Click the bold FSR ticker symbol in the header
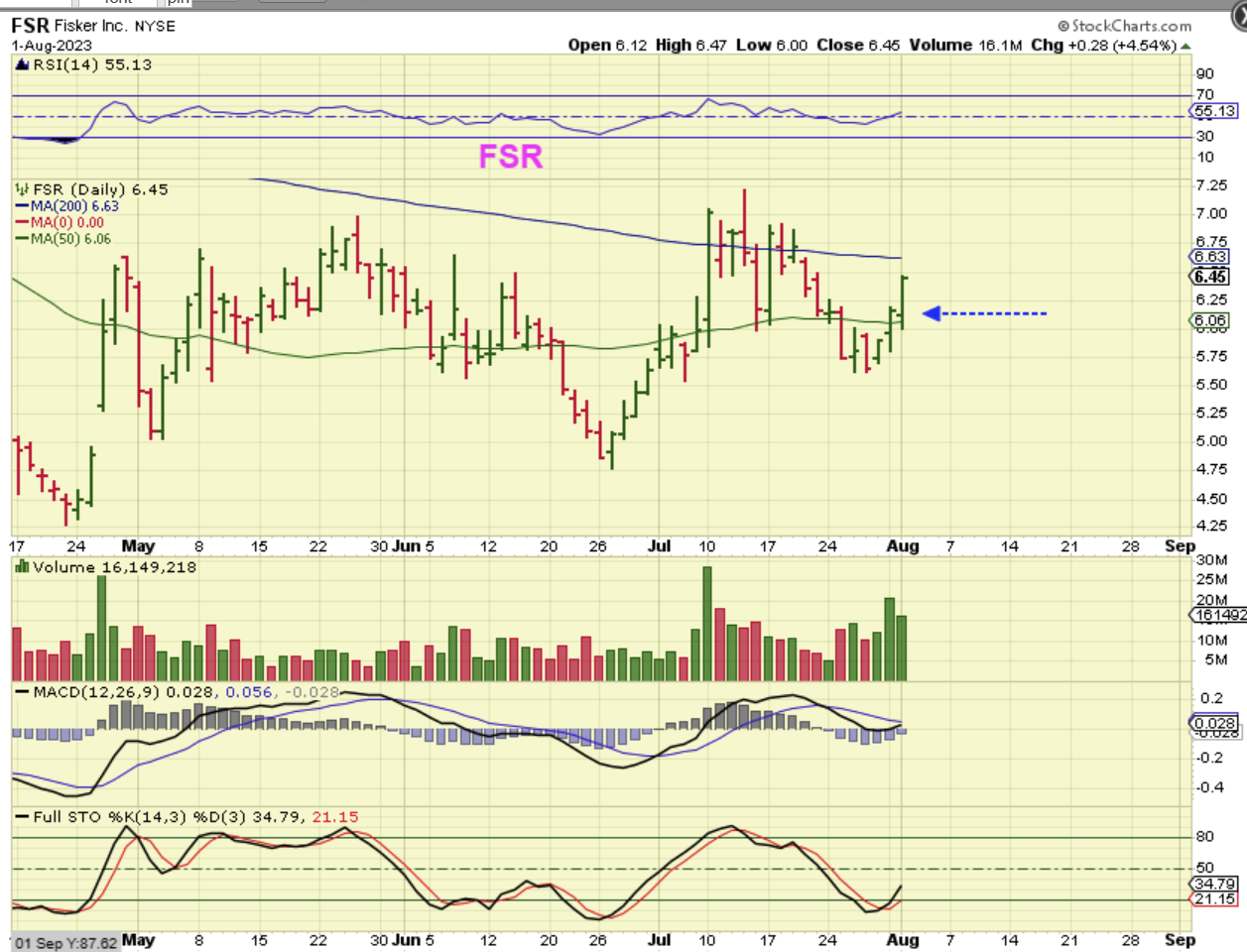This screenshot has width=1247, height=952. (30, 26)
